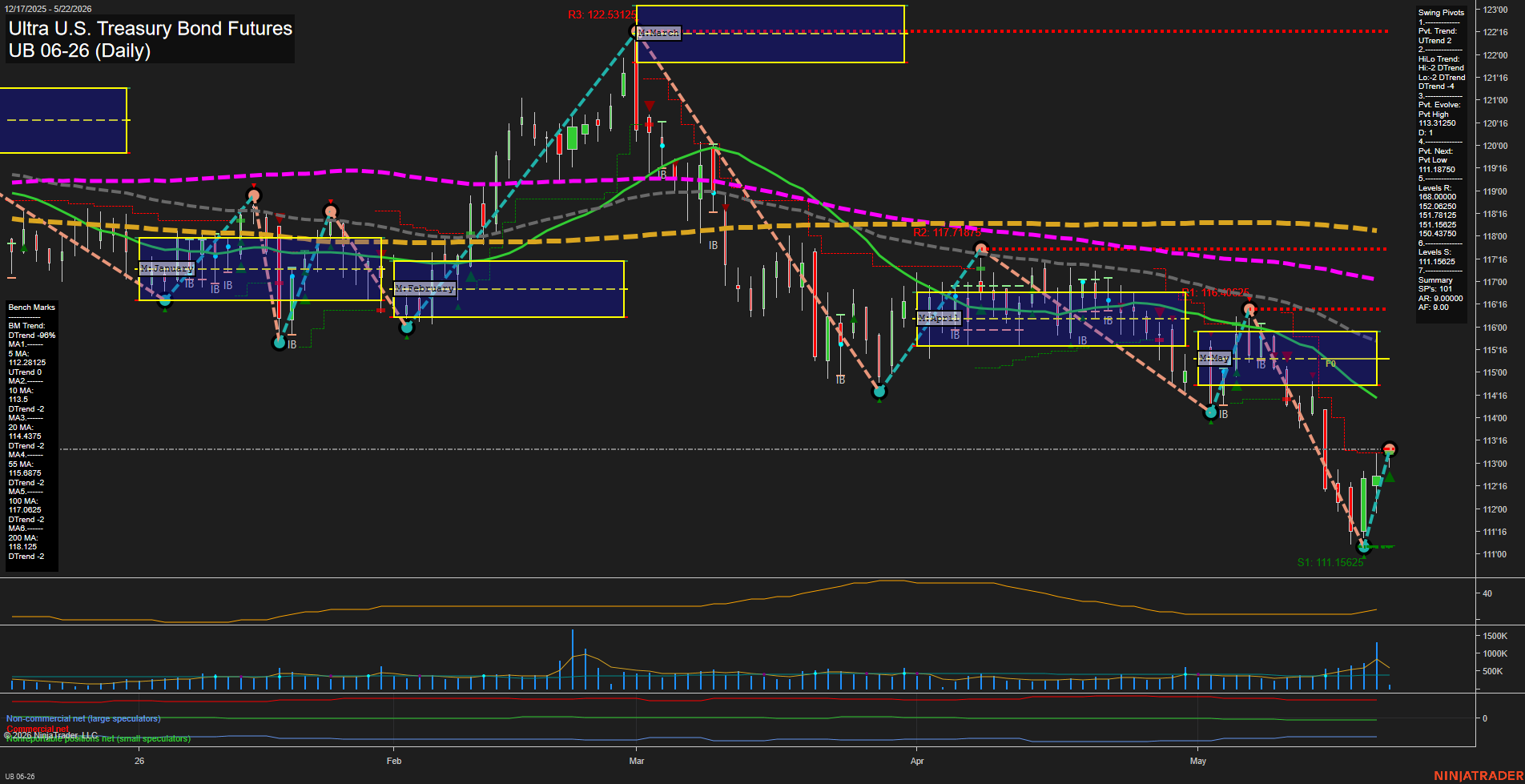
Task: Click the 10 MA value 113.5
Action: 18,400
